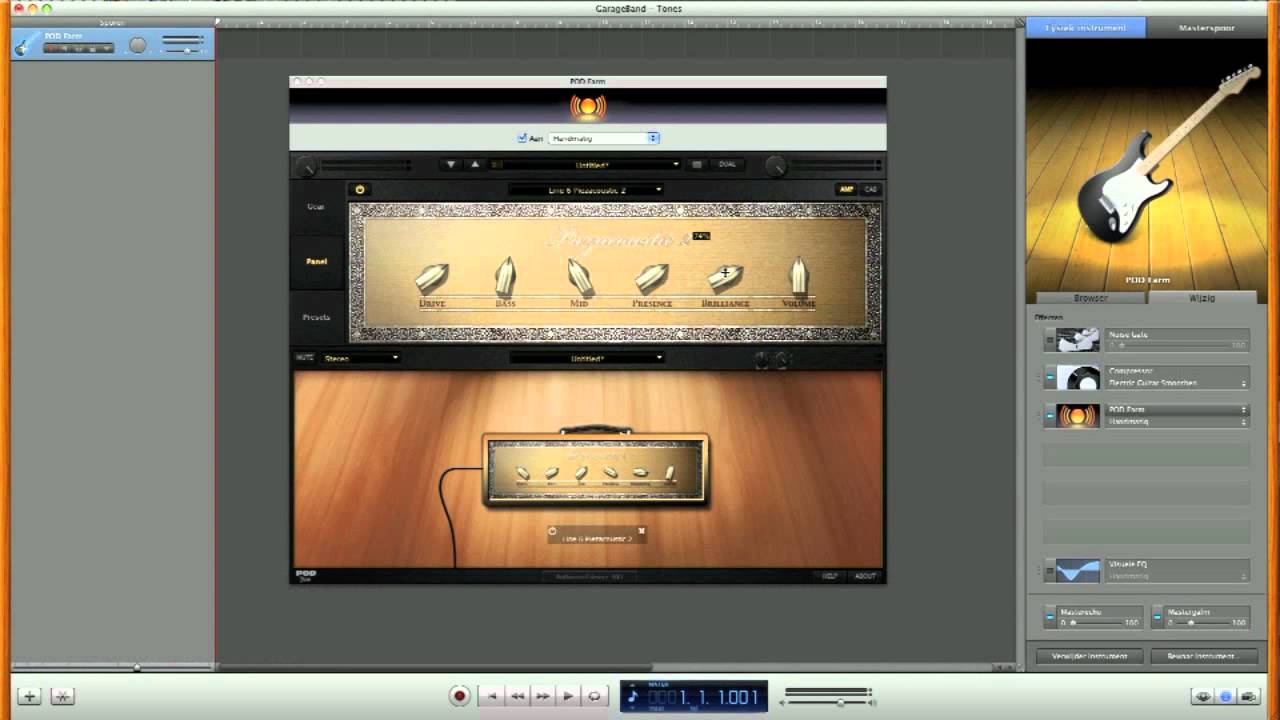Click the record button in transport
1280x720 pixels.
(460, 696)
